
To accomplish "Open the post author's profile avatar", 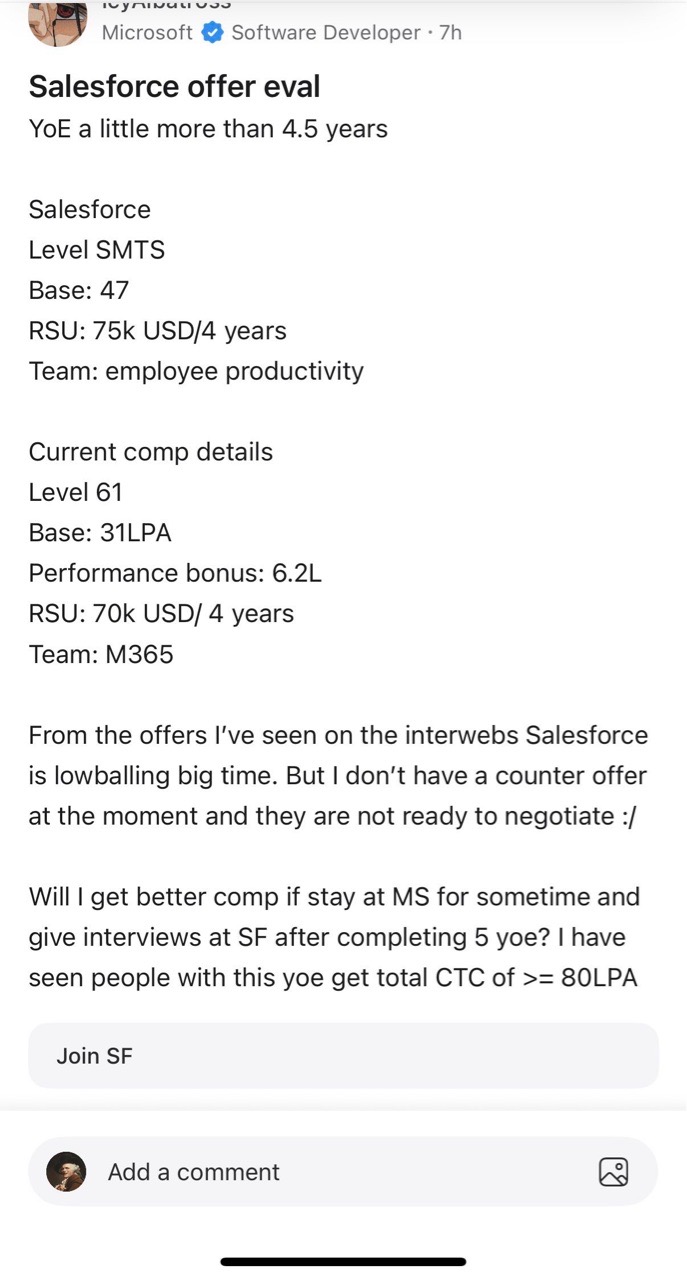I will [57, 23].
